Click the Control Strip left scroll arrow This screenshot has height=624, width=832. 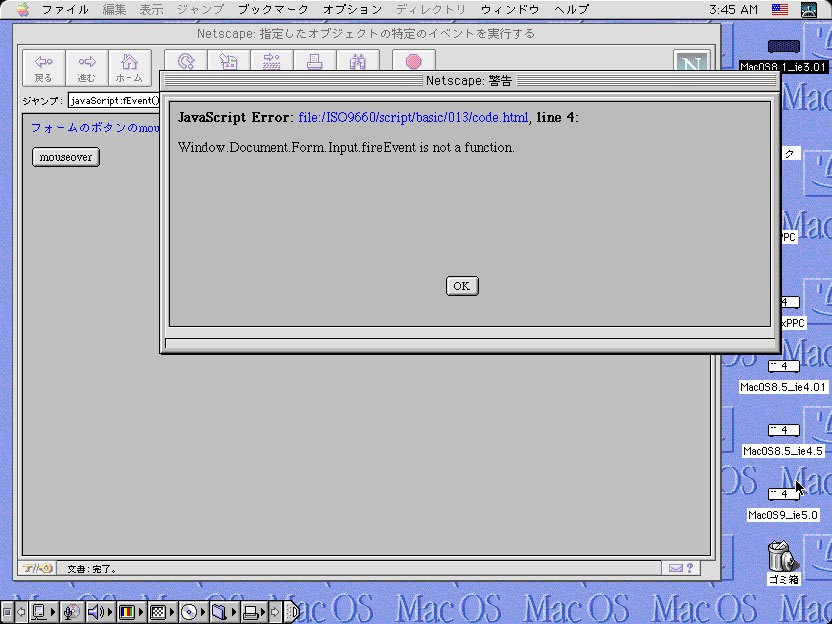click(x=21, y=612)
